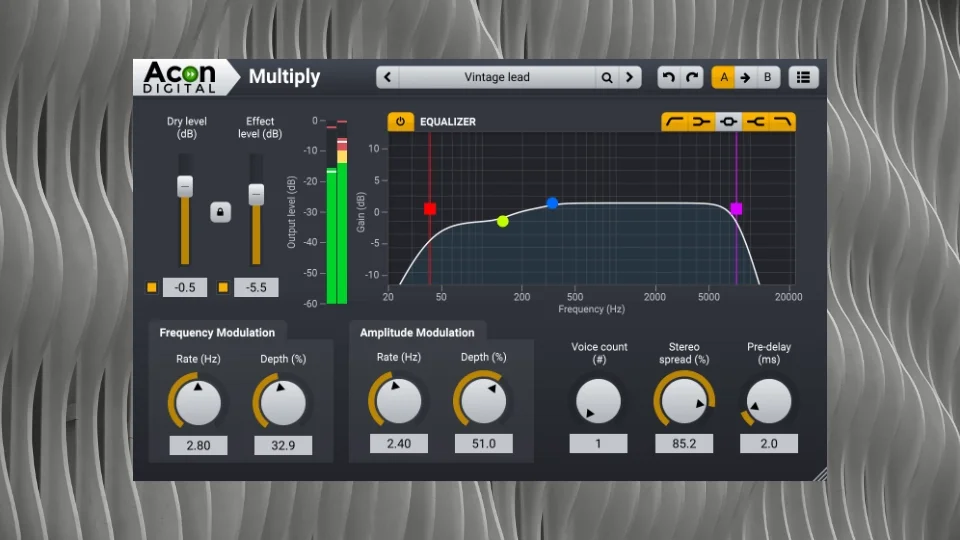Viewport: 960px width, 540px height.
Task: Redo the last change
Action: [x=692, y=77]
